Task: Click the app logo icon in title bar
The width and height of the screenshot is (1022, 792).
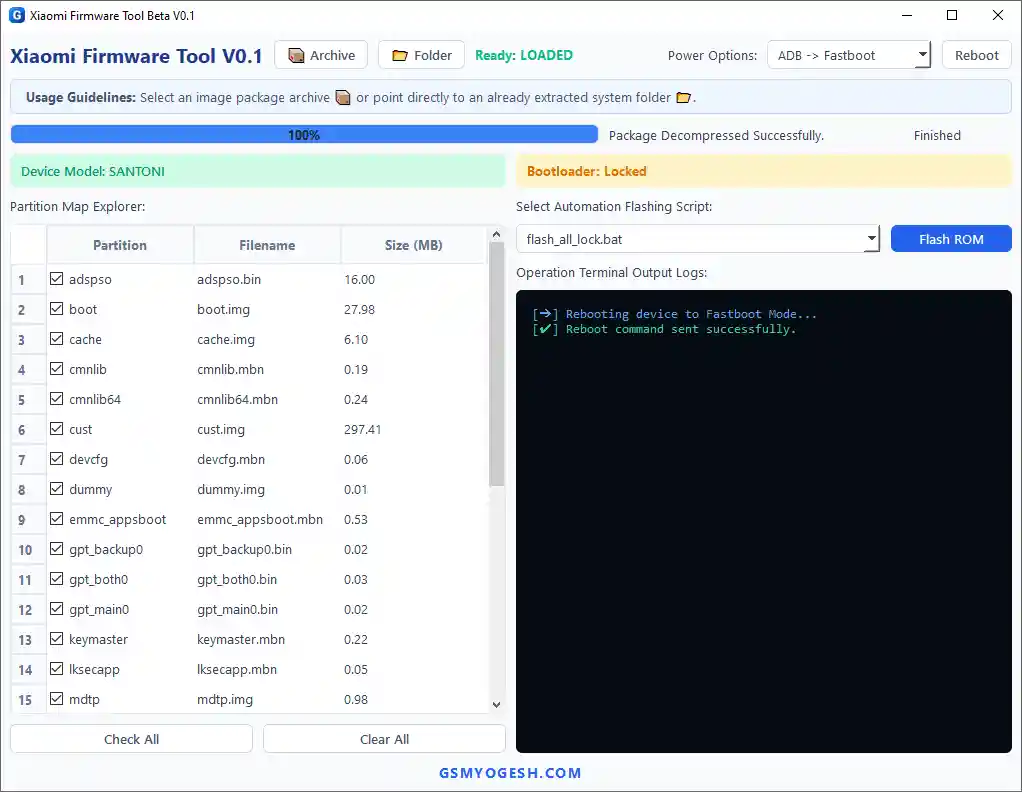Action: click(x=17, y=15)
